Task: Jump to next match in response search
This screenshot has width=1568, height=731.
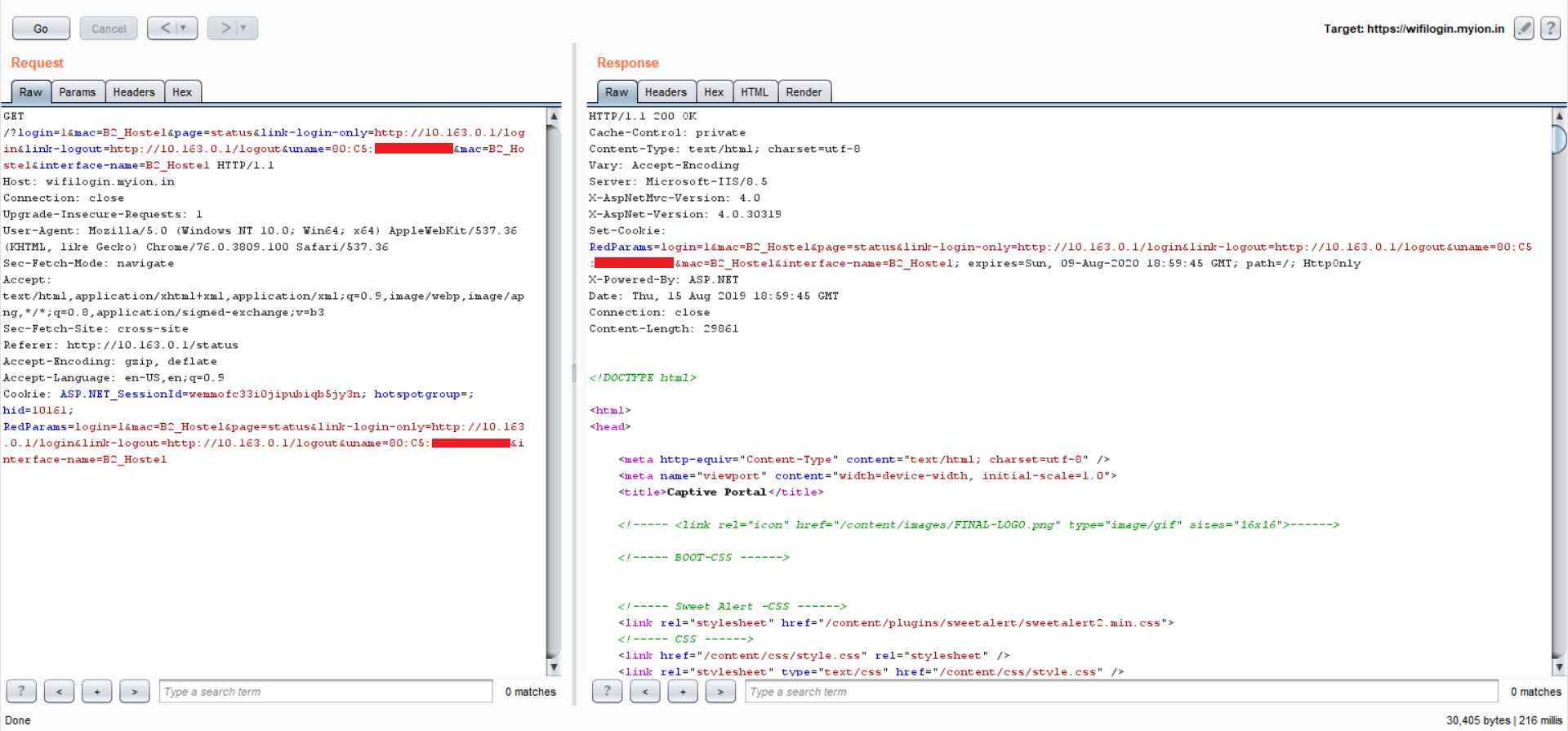Action: [x=720, y=691]
